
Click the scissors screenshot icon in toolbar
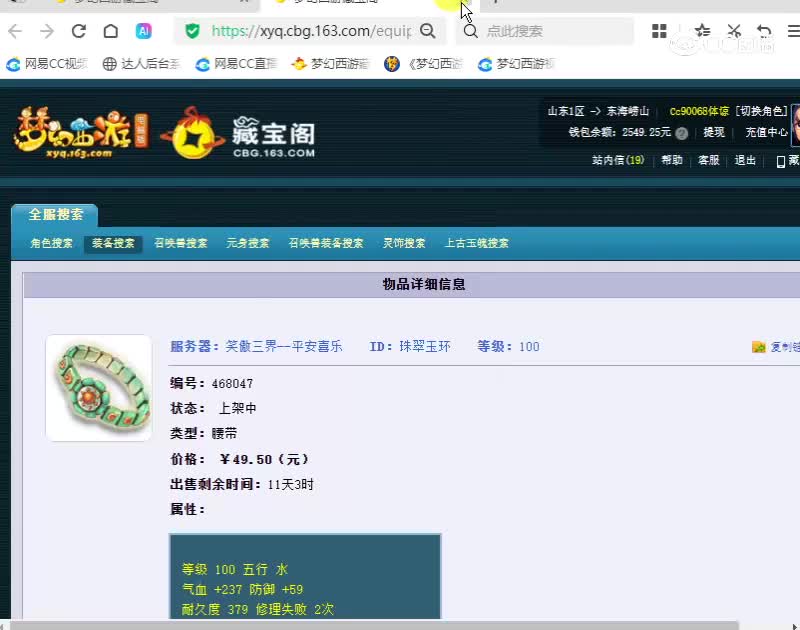(x=734, y=31)
